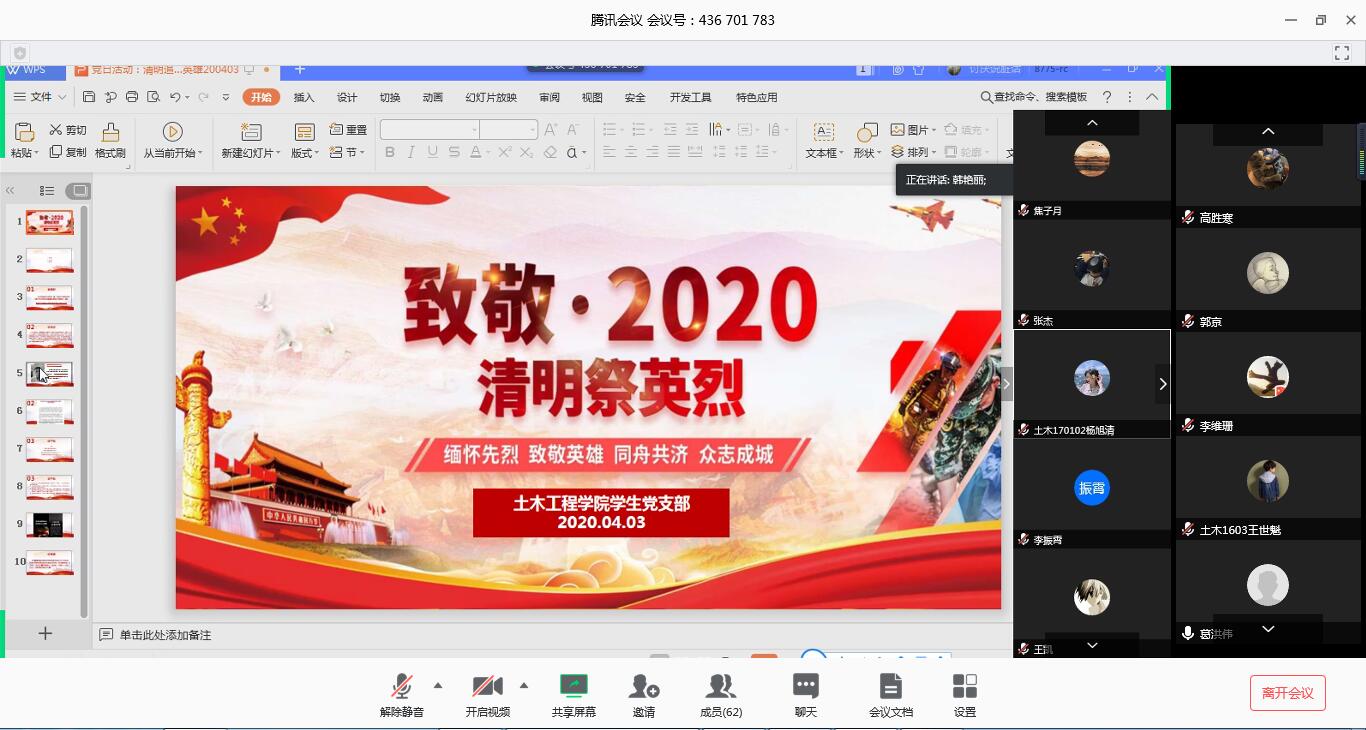Click the 共享屏幕 share screen icon
Image resolution: width=1366 pixels, height=730 pixels.
(x=574, y=687)
